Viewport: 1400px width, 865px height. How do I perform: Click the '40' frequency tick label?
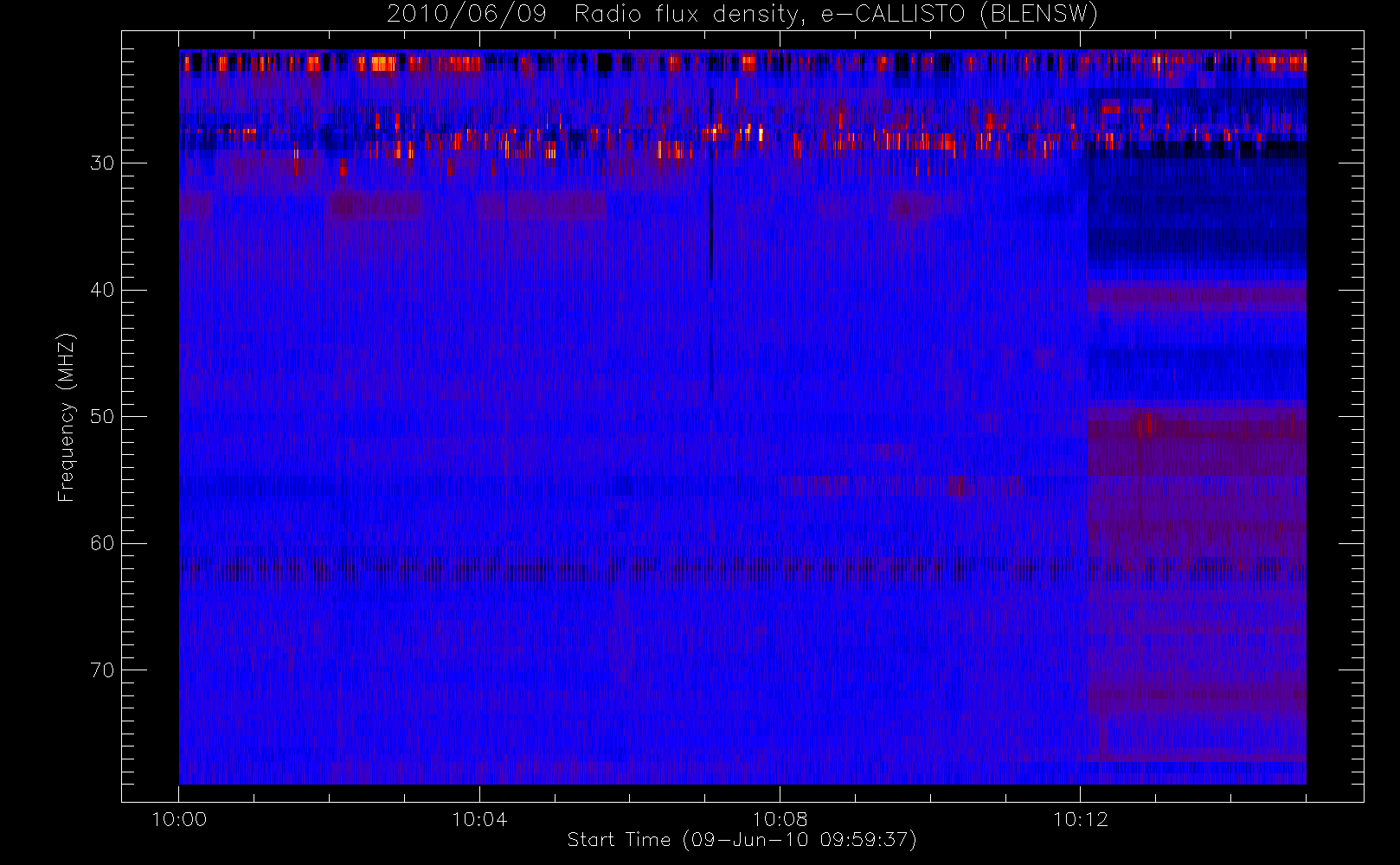[x=102, y=290]
